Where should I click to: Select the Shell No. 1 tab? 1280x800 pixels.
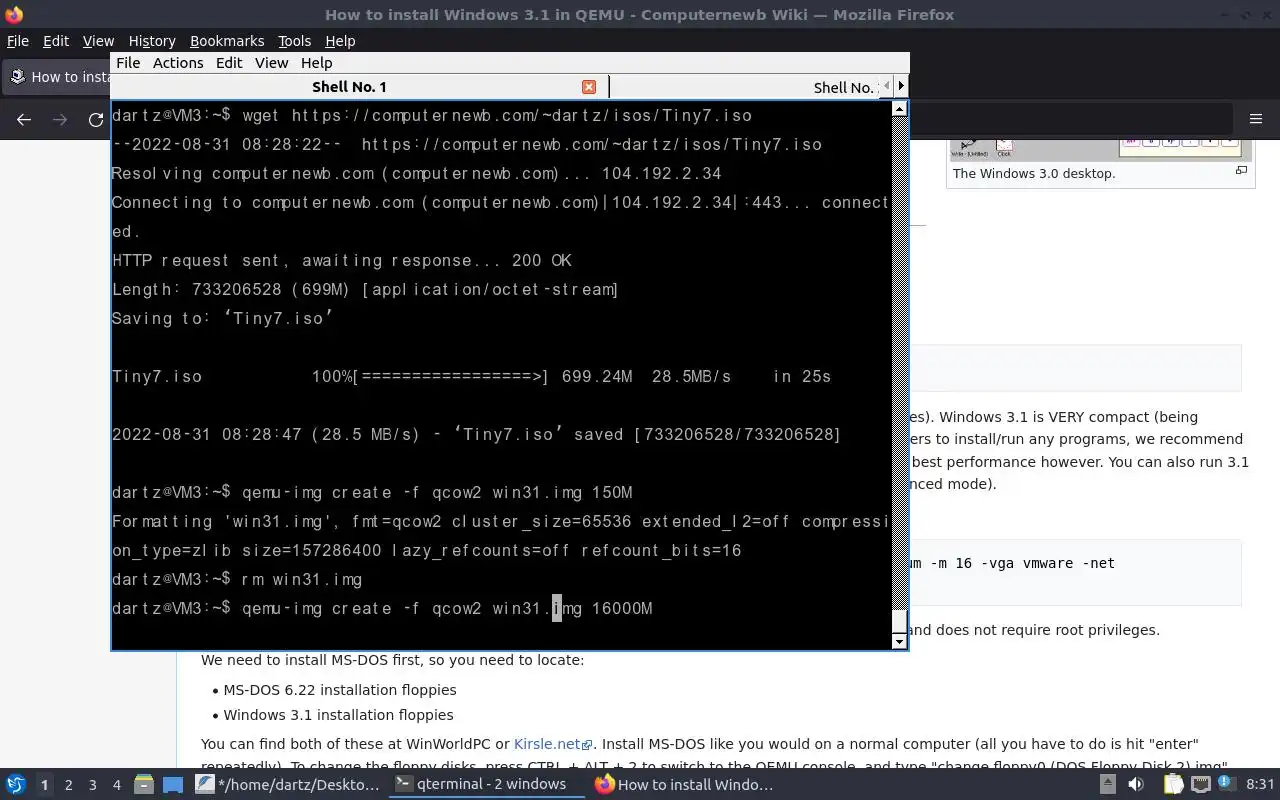tap(349, 87)
